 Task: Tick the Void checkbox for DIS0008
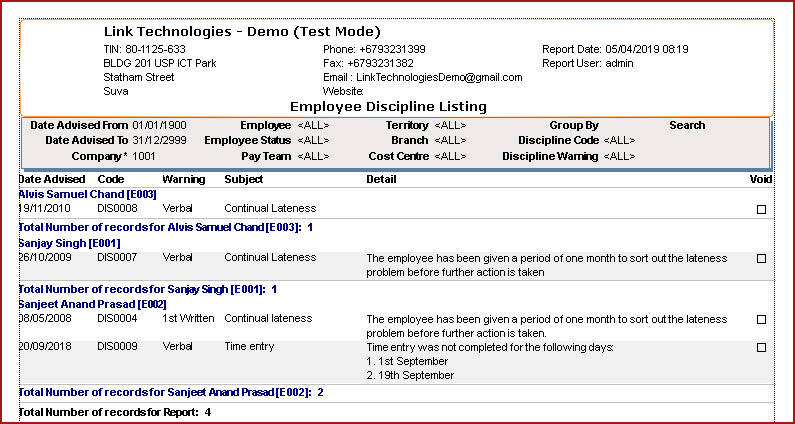[761, 209]
